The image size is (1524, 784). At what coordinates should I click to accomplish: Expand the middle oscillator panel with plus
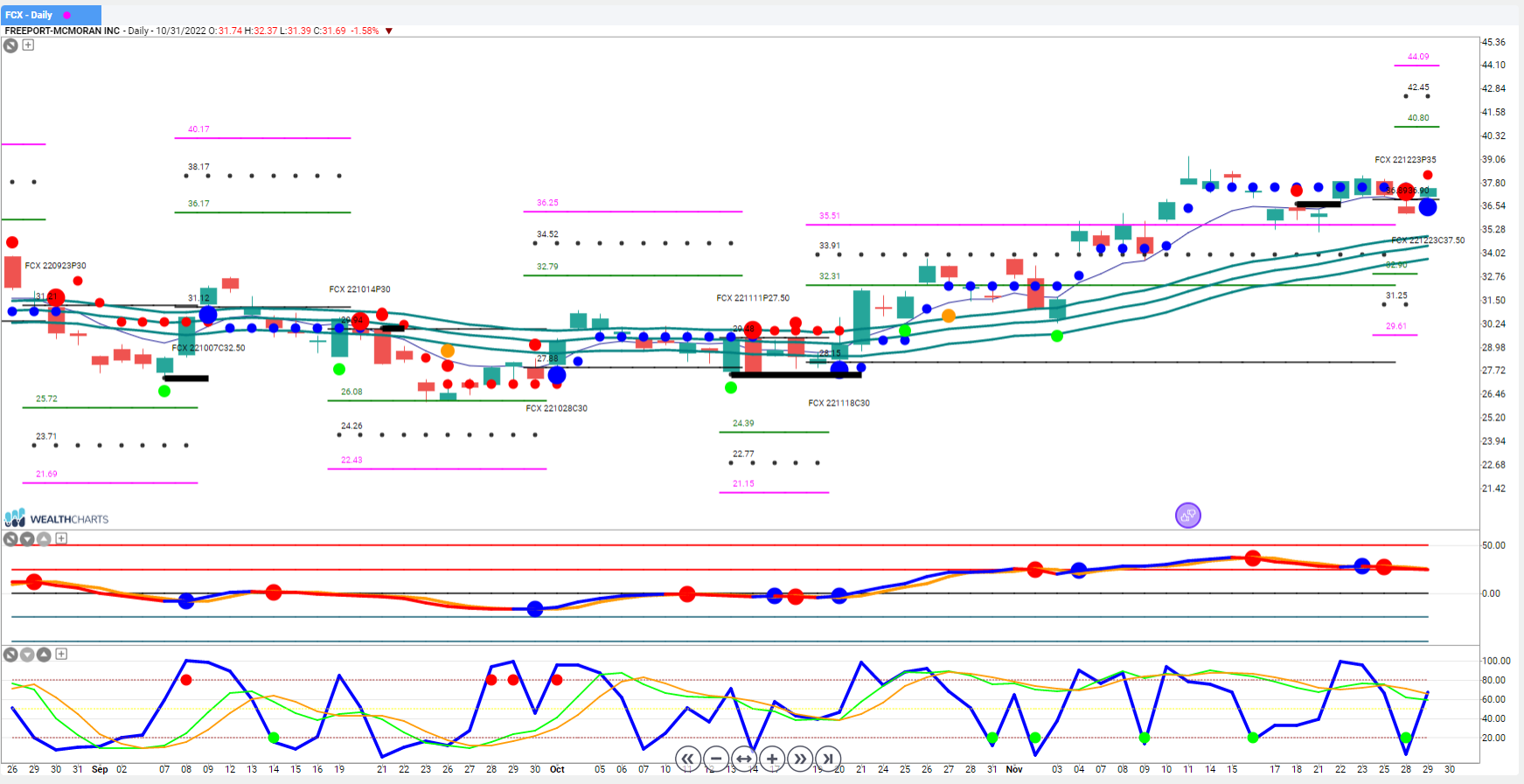(x=61, y=538)
